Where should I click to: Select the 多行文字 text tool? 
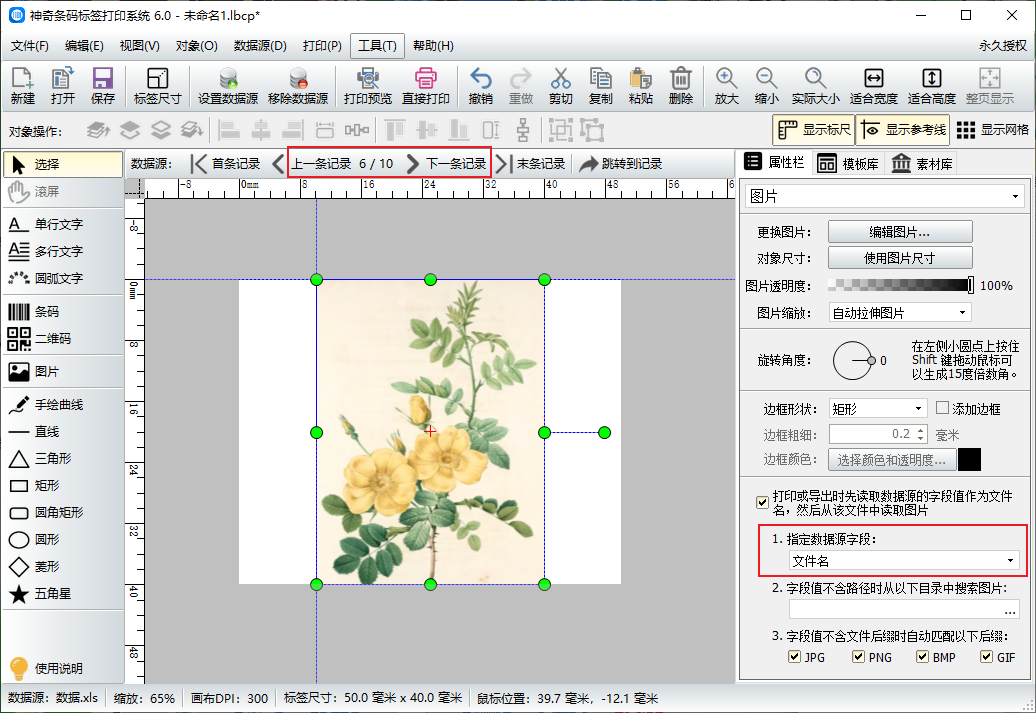tap(63, 251)
